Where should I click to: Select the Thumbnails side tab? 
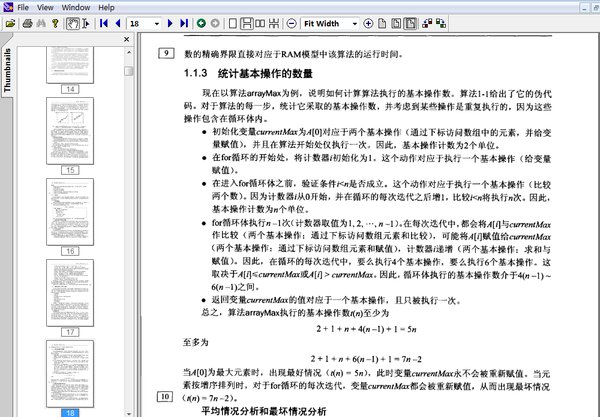(x=7, y=70)
